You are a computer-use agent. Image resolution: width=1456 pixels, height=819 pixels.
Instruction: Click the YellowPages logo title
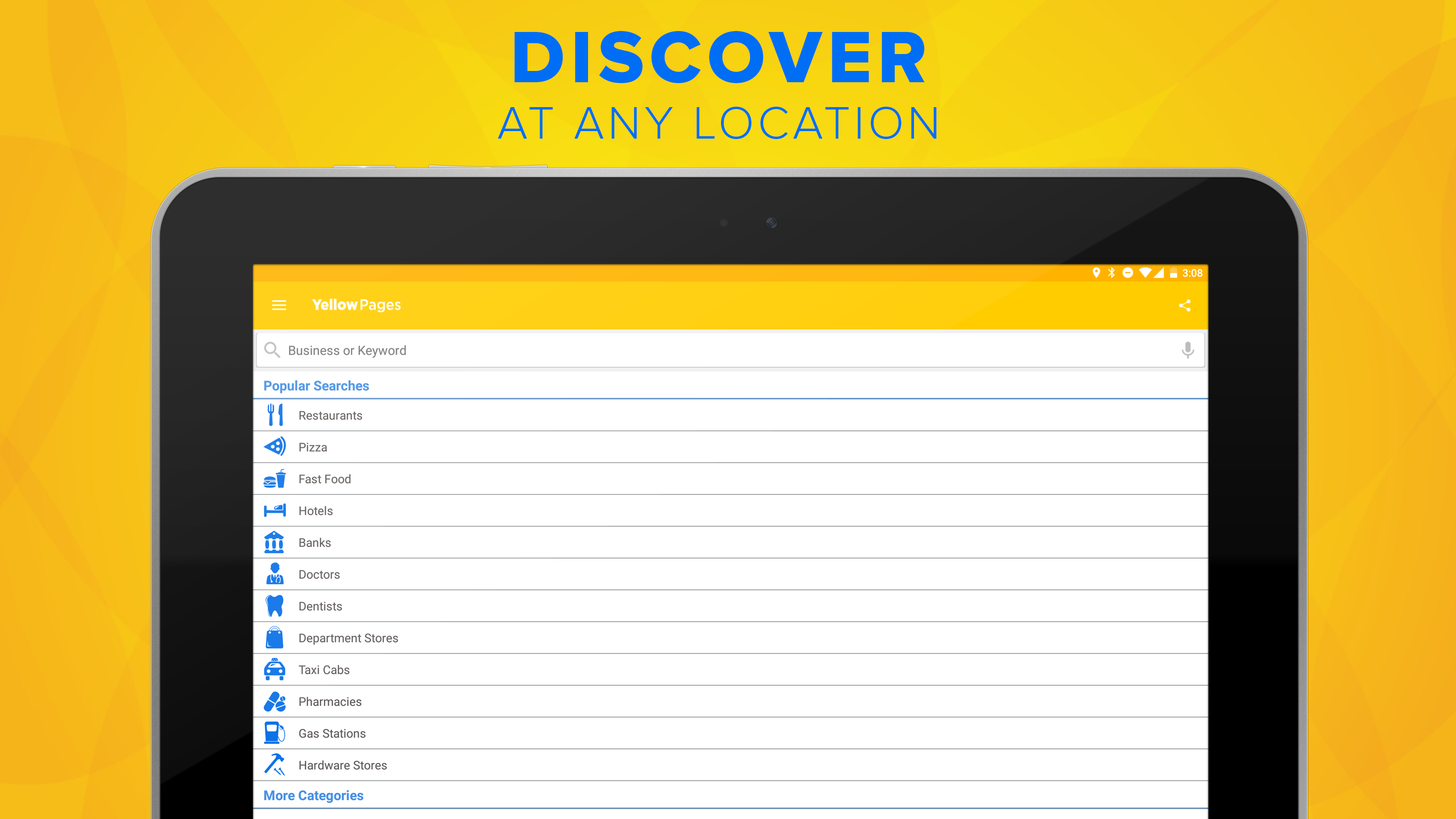coord(356,305)
